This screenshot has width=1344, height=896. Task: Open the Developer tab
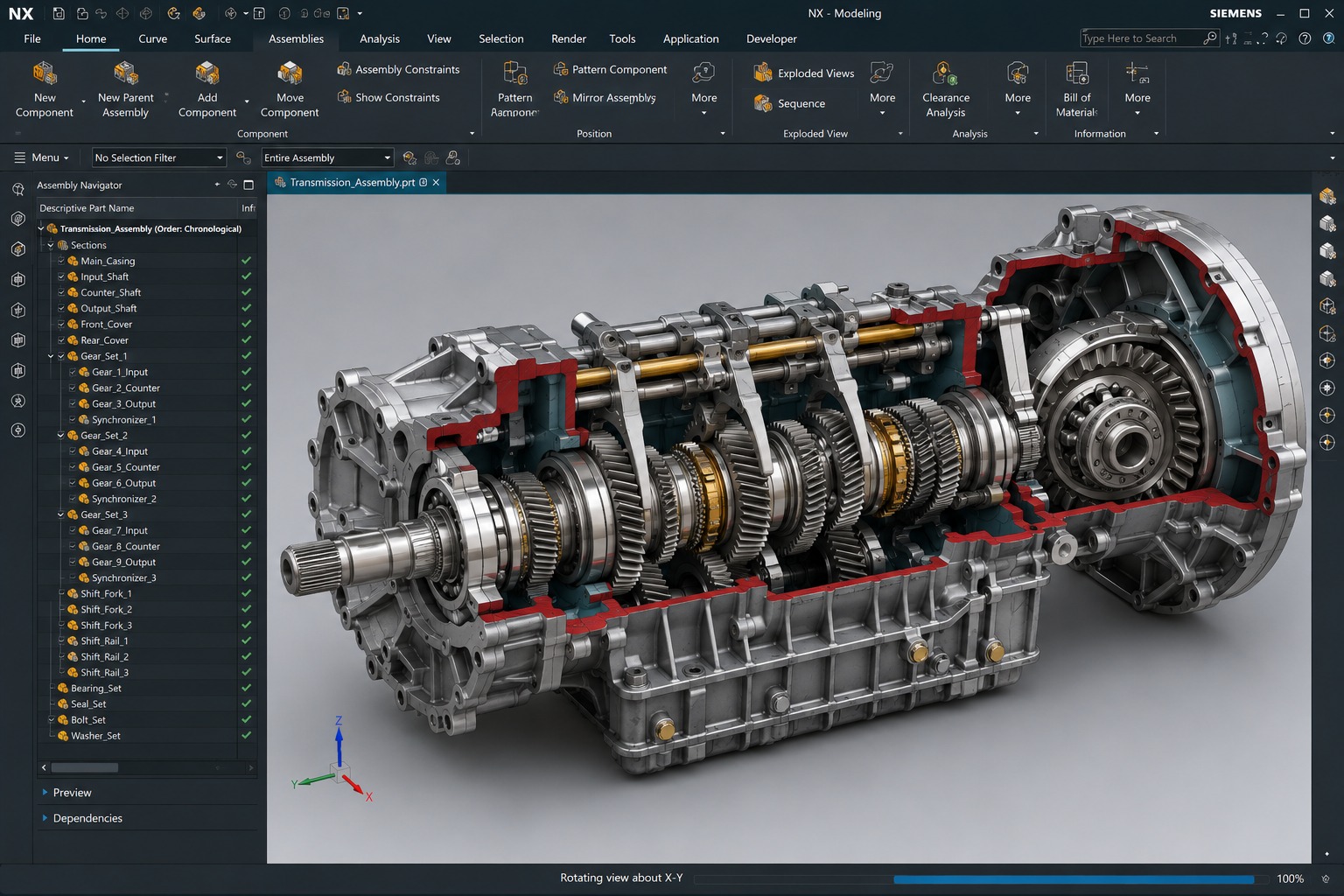(772, 38)
